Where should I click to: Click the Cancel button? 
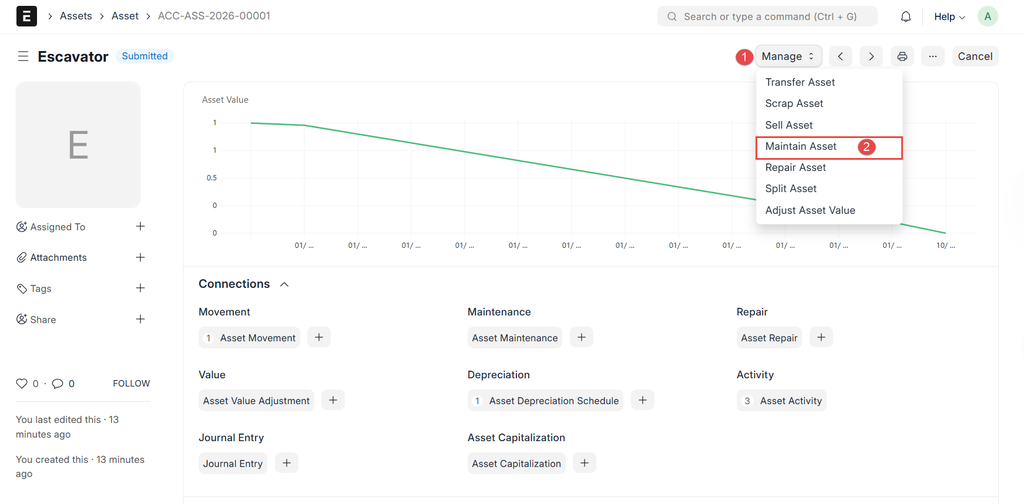(974, 57)
